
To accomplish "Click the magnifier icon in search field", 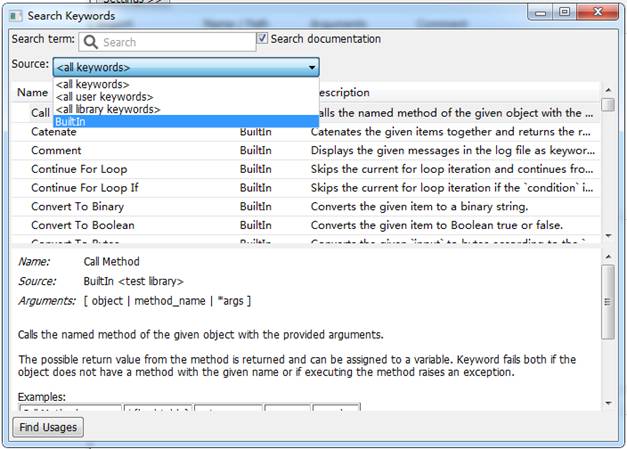I will point(90,42).
